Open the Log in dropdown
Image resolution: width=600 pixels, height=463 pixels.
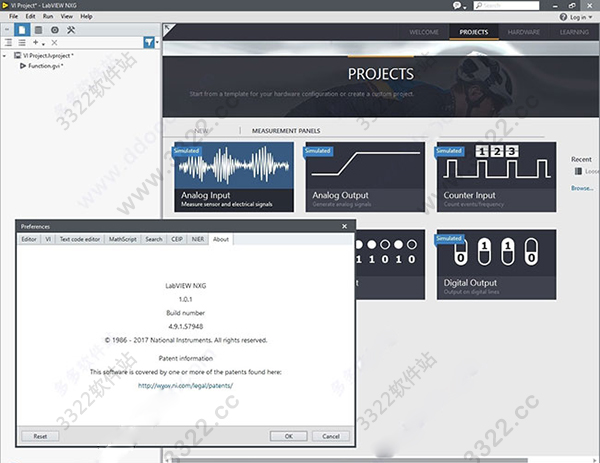point(581,17)
